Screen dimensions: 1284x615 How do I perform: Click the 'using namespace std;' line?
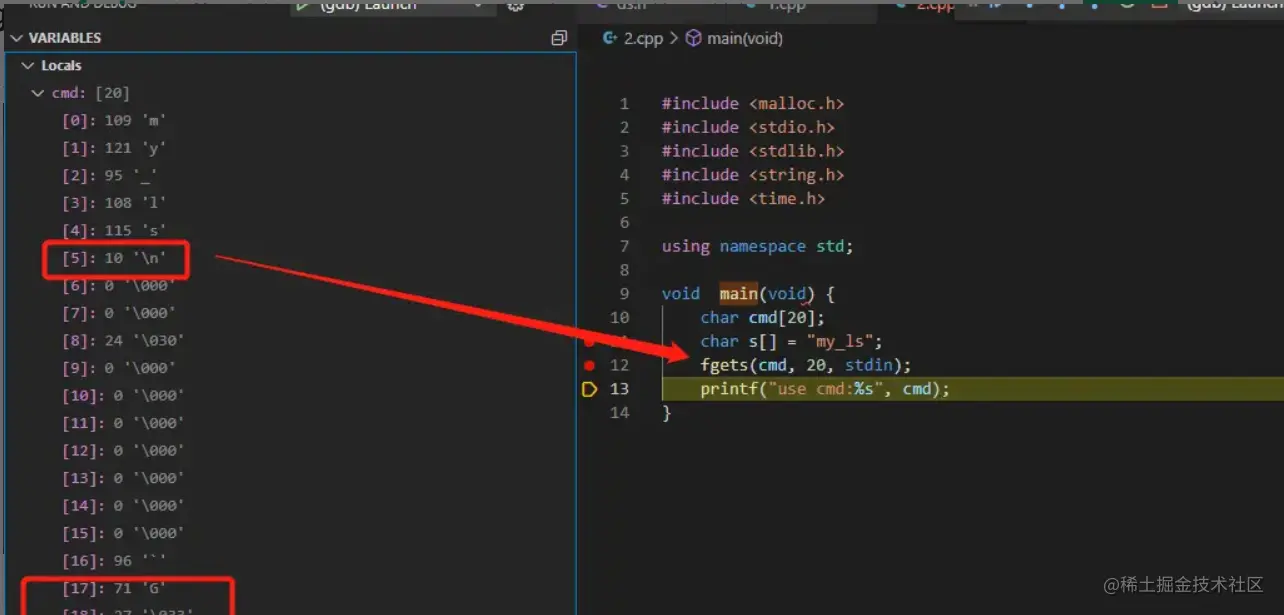point(758,246)
